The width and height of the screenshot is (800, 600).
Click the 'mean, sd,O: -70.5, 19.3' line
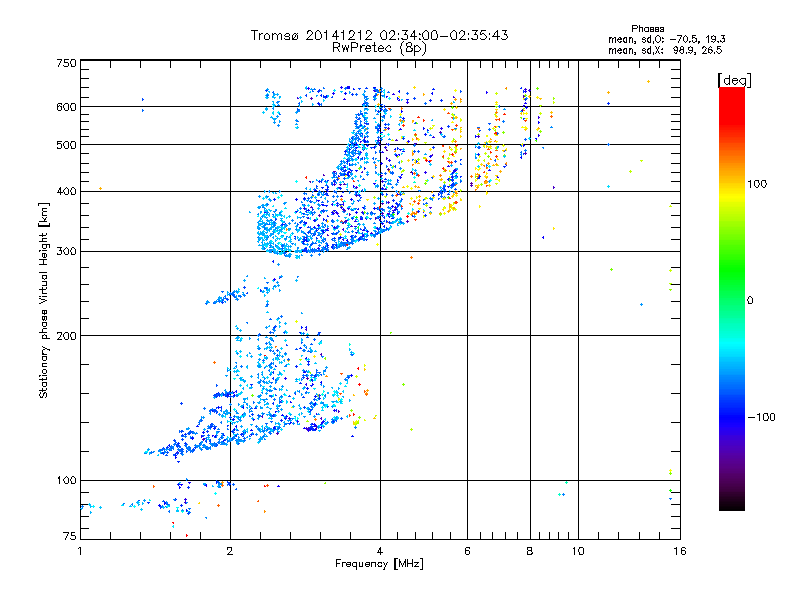666,39
